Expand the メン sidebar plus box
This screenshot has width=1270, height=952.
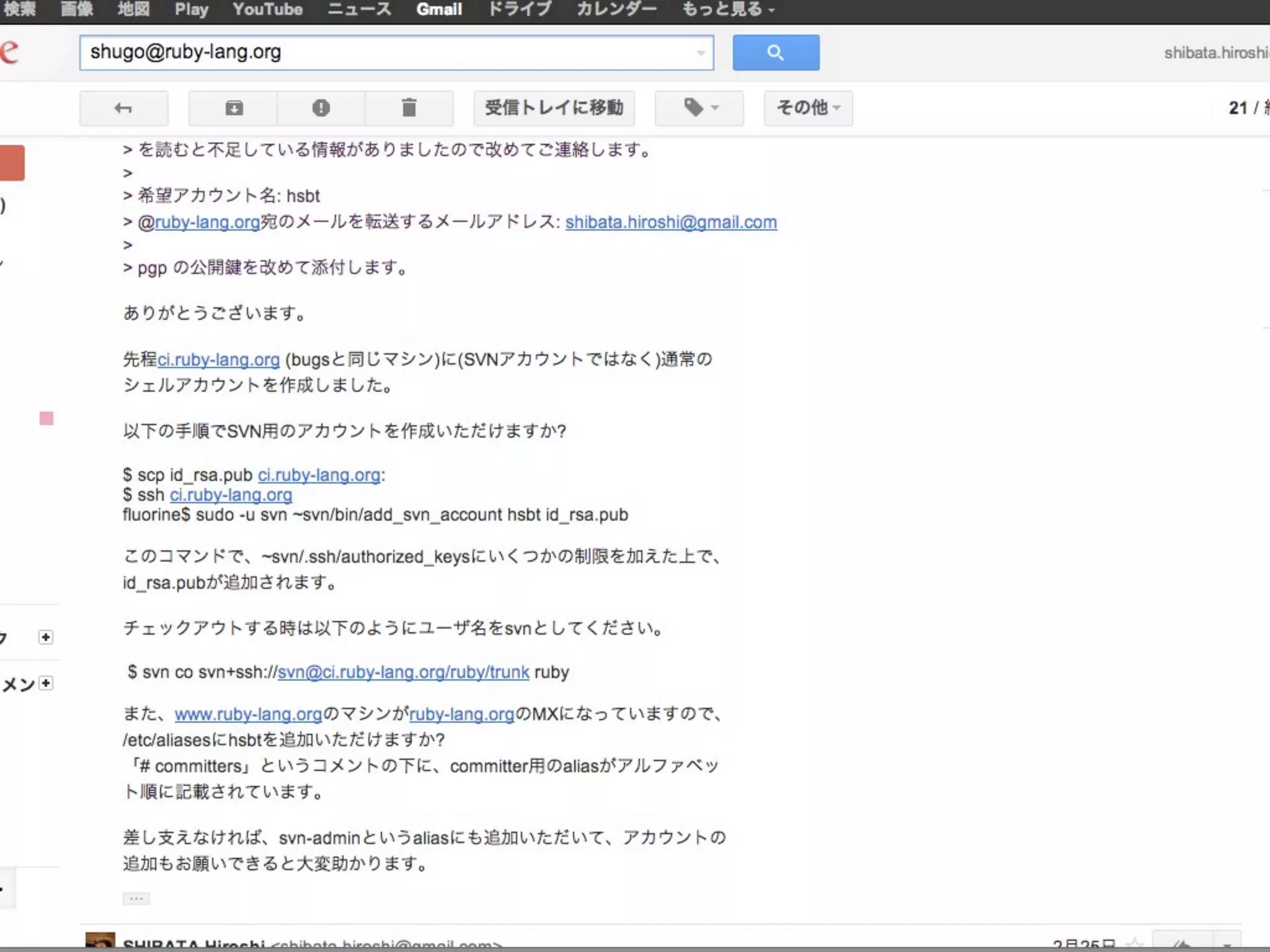click(x=45, y=683)
